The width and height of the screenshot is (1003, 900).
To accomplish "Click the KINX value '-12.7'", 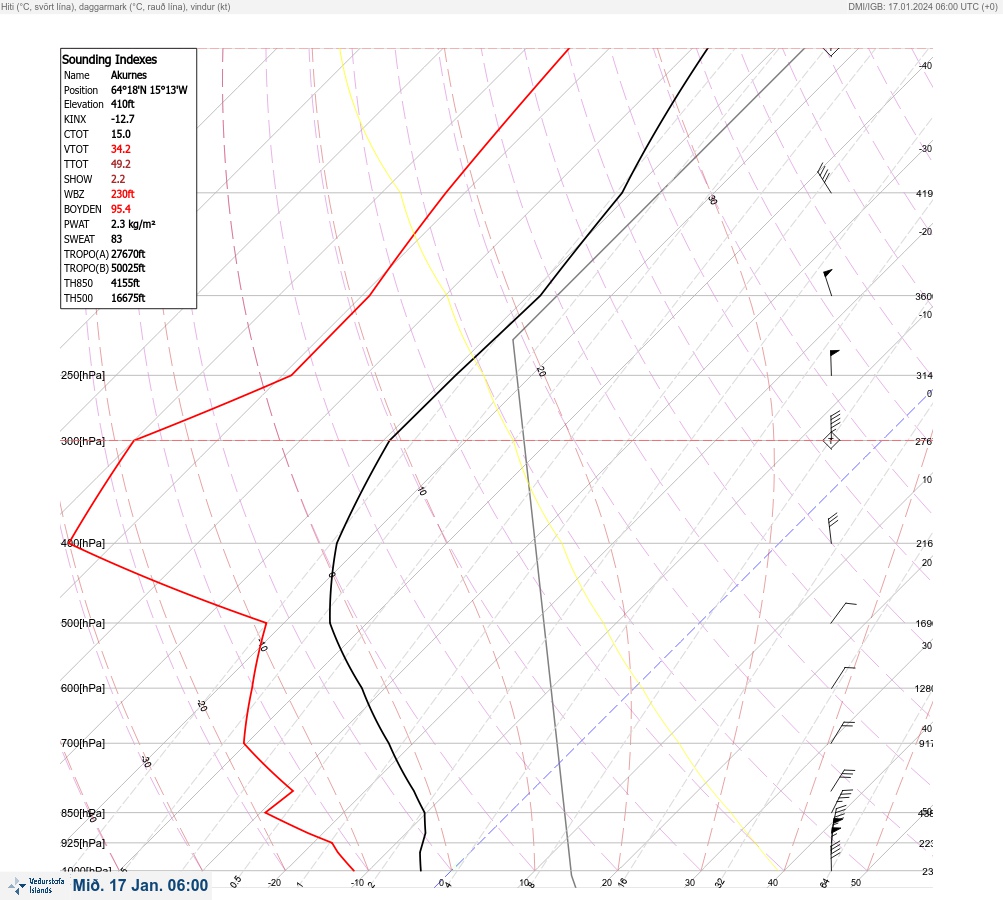I will [123, 119].
